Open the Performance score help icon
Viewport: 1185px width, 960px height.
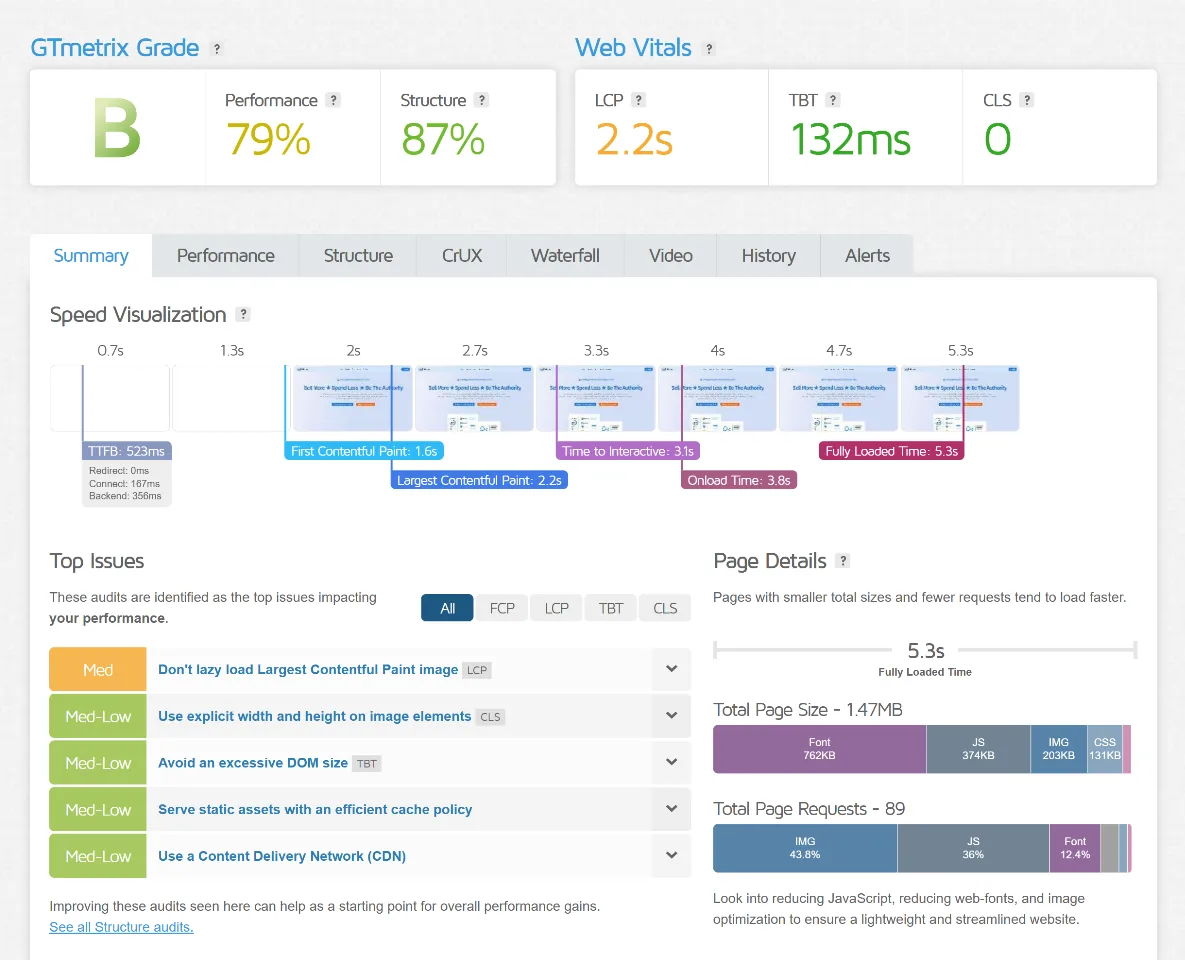click(334, 100)
